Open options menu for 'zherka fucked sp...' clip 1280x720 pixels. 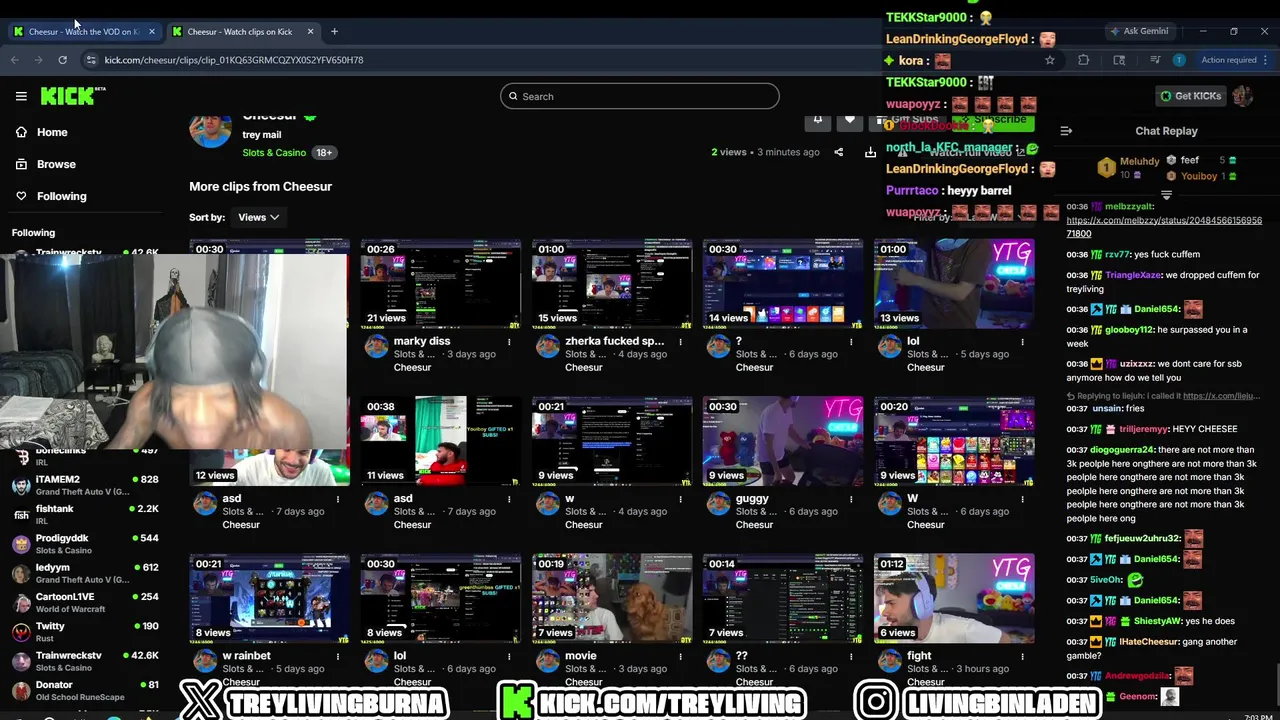680,342
